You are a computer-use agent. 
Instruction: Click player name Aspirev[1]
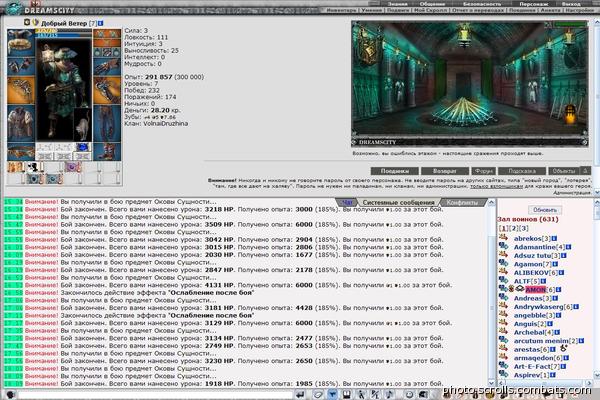pos(531,376)
